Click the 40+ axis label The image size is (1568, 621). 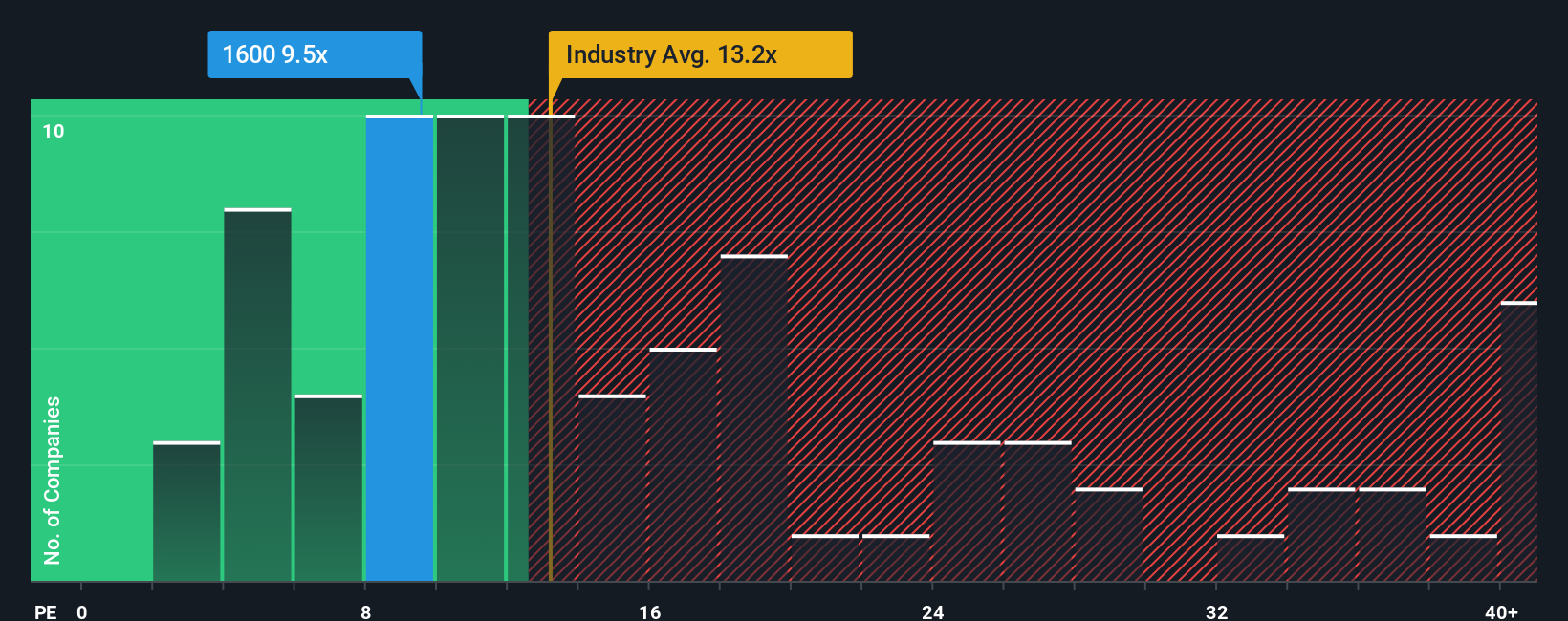(x=1501, y=611)
